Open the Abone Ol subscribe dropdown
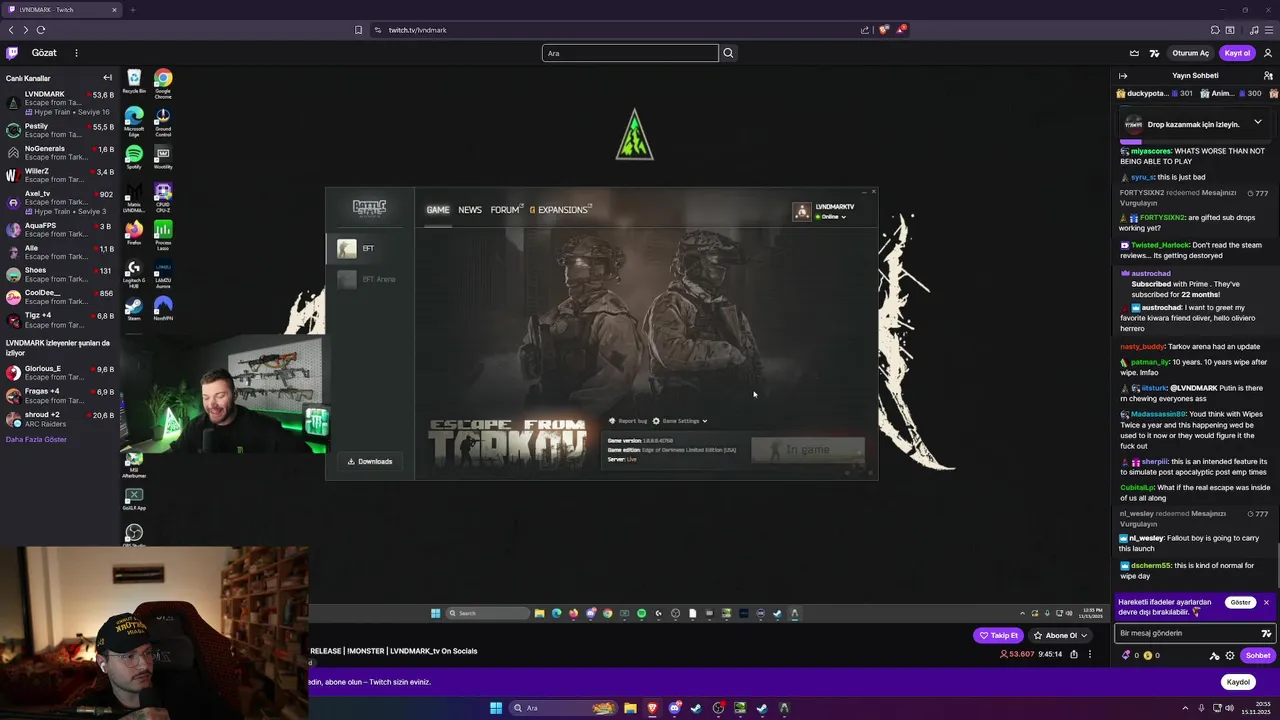 click(1061, 635)
